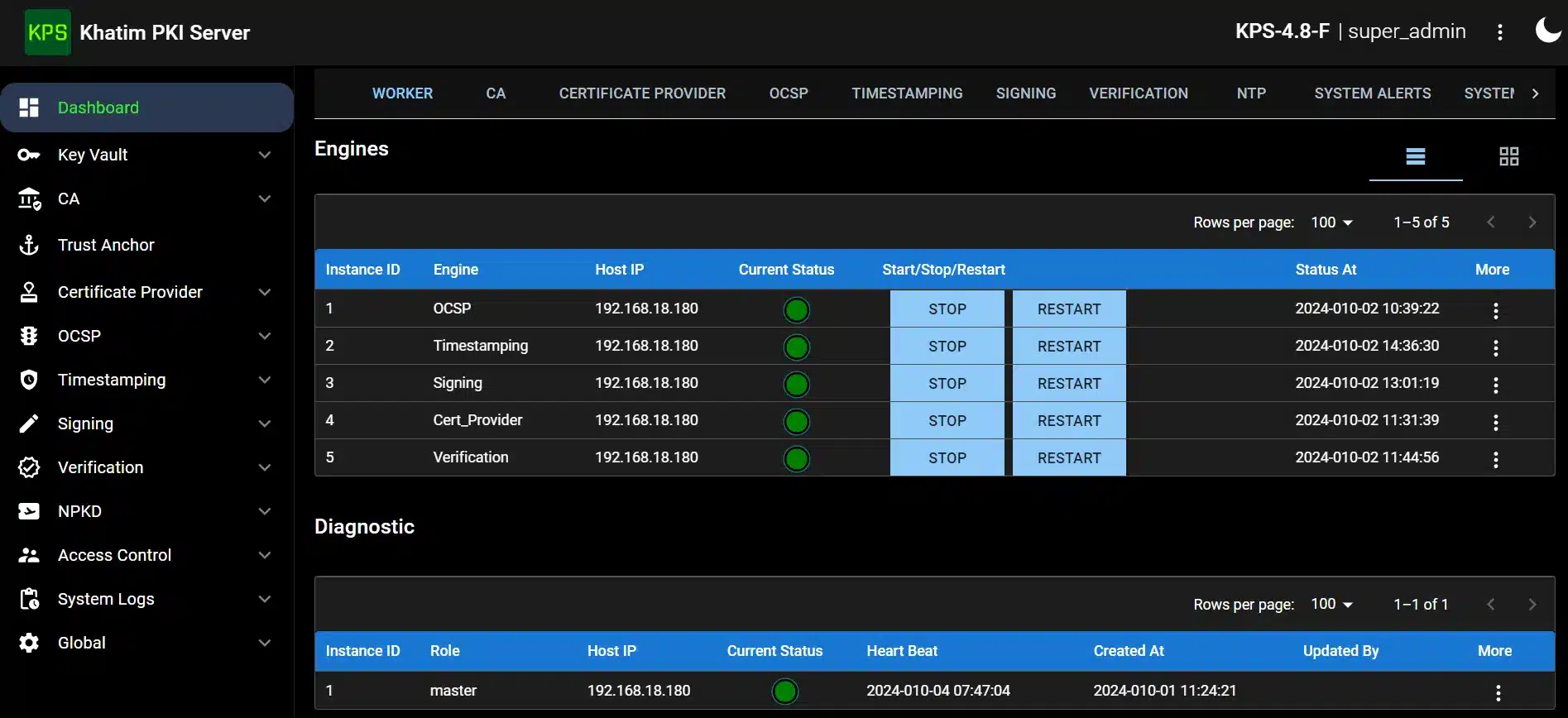The image size is (1568, 718).
Task: Open More menu for Cert_Provider engine row
Action: (x=1495, y=422)
